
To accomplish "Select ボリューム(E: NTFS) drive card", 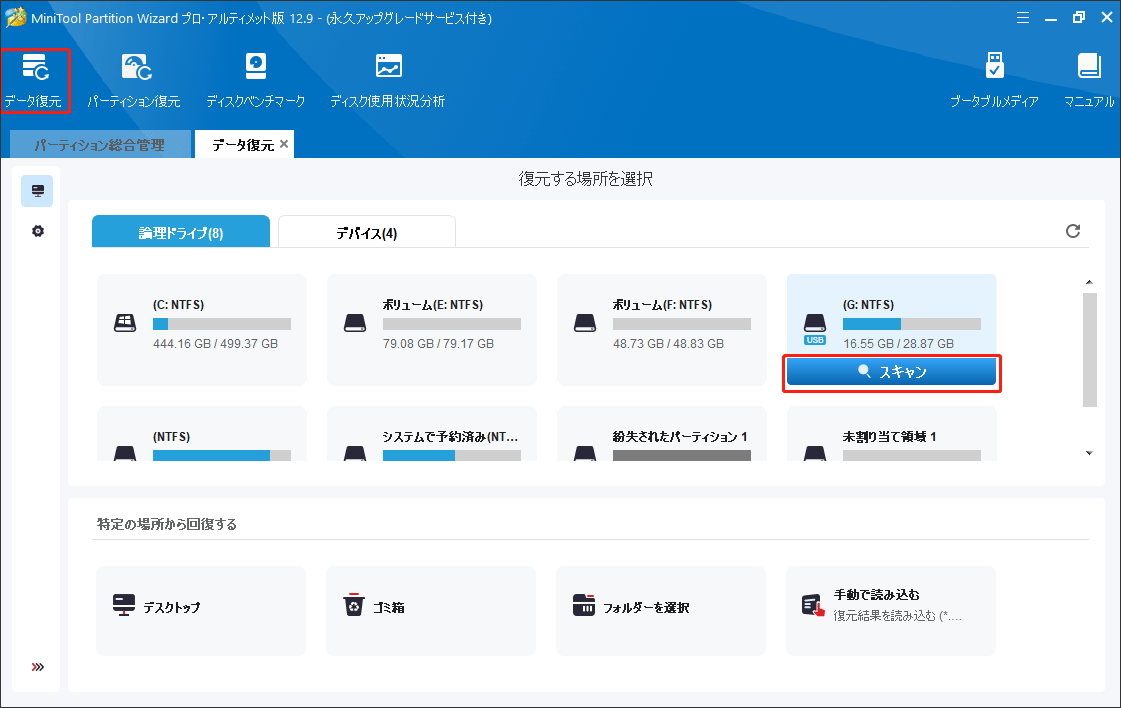I will click(x=432, y=330).
